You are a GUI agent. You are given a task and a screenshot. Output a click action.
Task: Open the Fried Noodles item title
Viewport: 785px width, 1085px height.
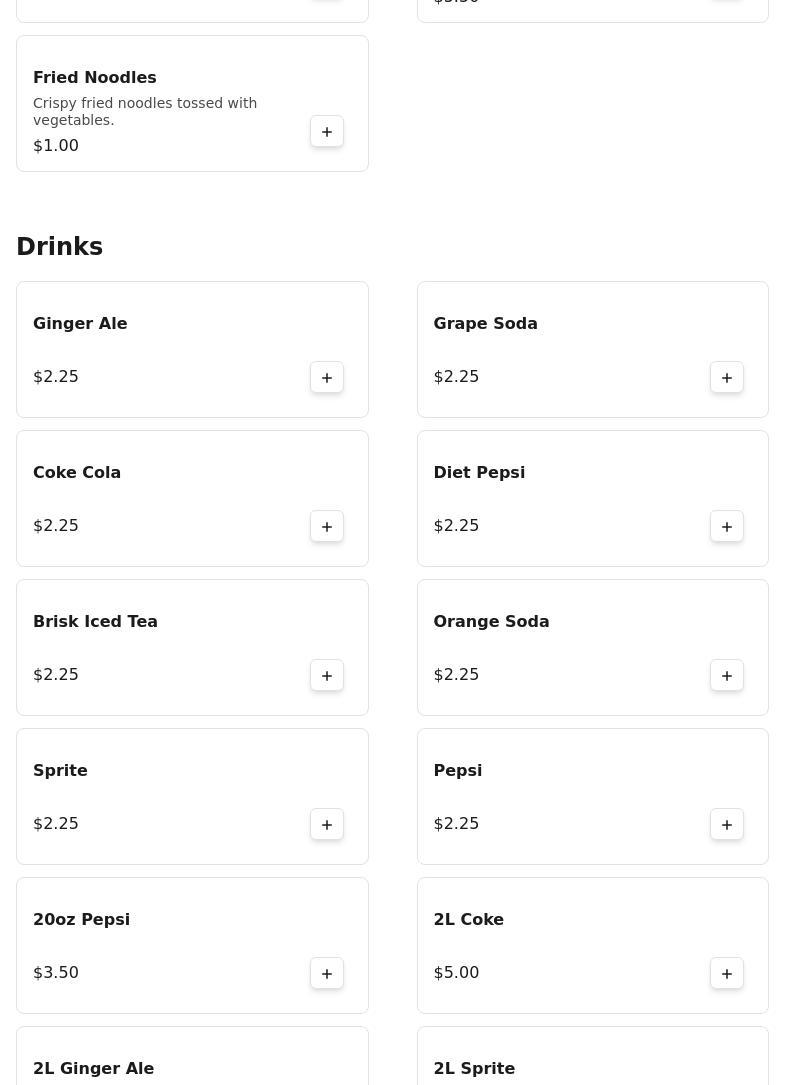(x=95, y=78)
